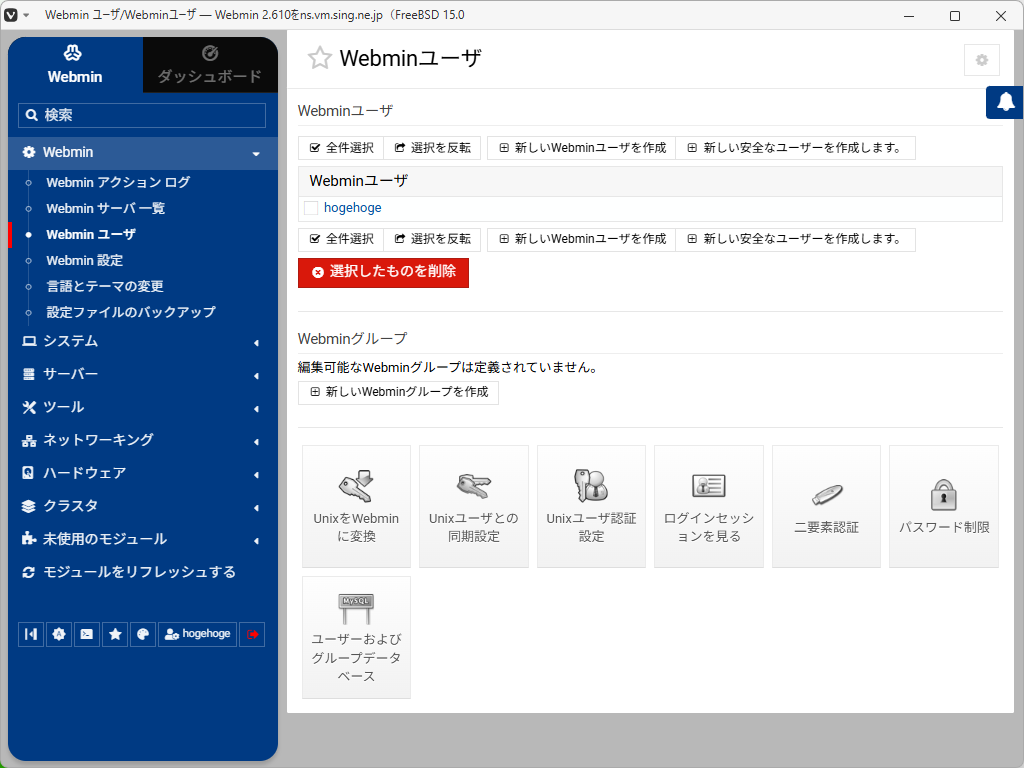1024x768 pixels.
Task: Click the upper 新しいWebminユーザを作成 button
Action: [582, 148]
